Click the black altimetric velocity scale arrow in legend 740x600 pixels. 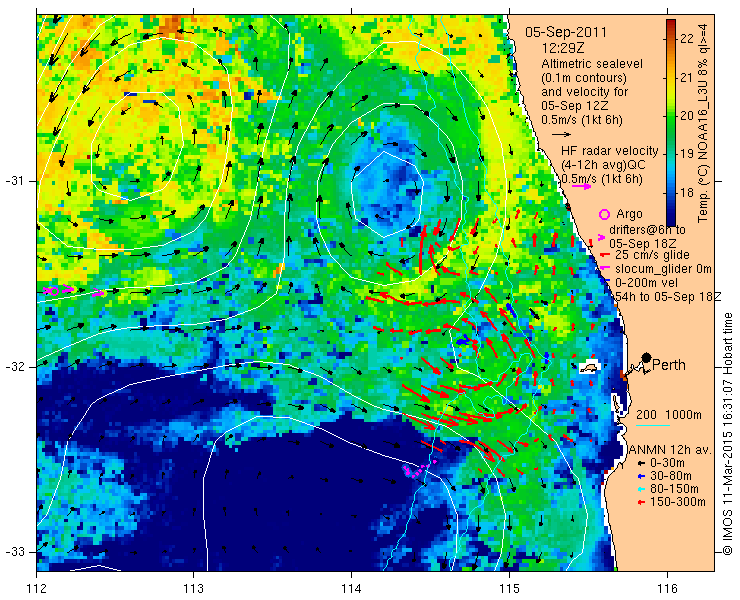562,135
